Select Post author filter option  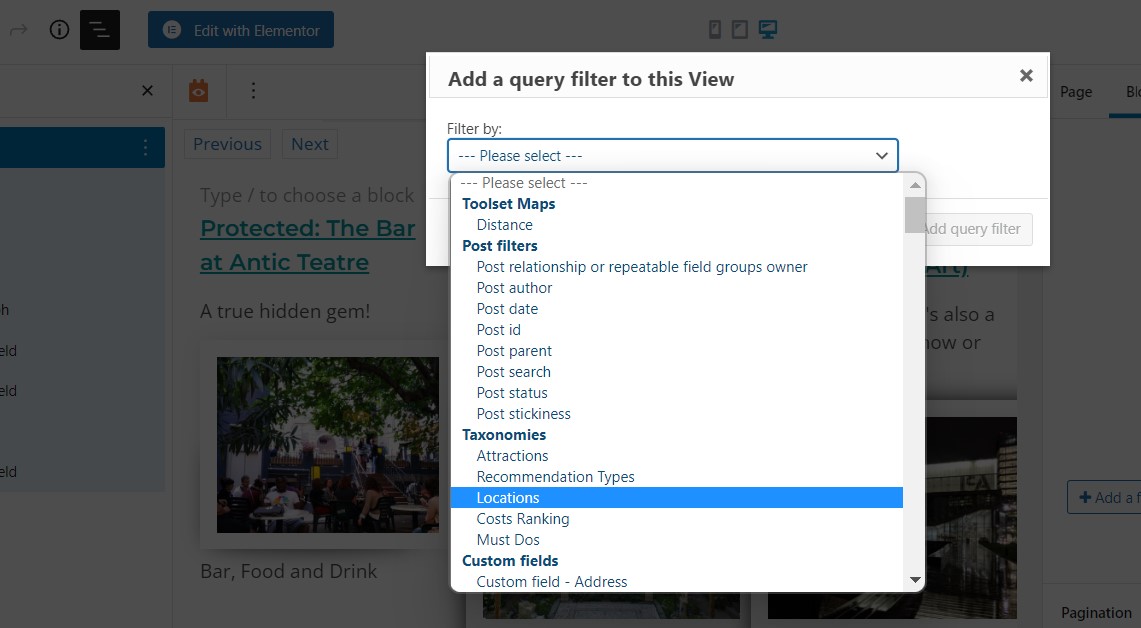coord(514,288)
